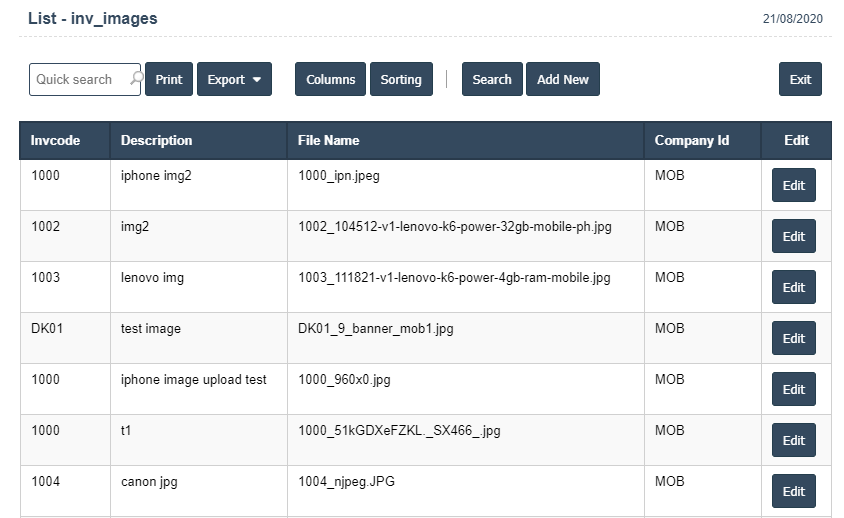This screenshot has width=844, height=518.
Task: Edit the 1000_ipn.jpeg record
Action: point(793,185)
